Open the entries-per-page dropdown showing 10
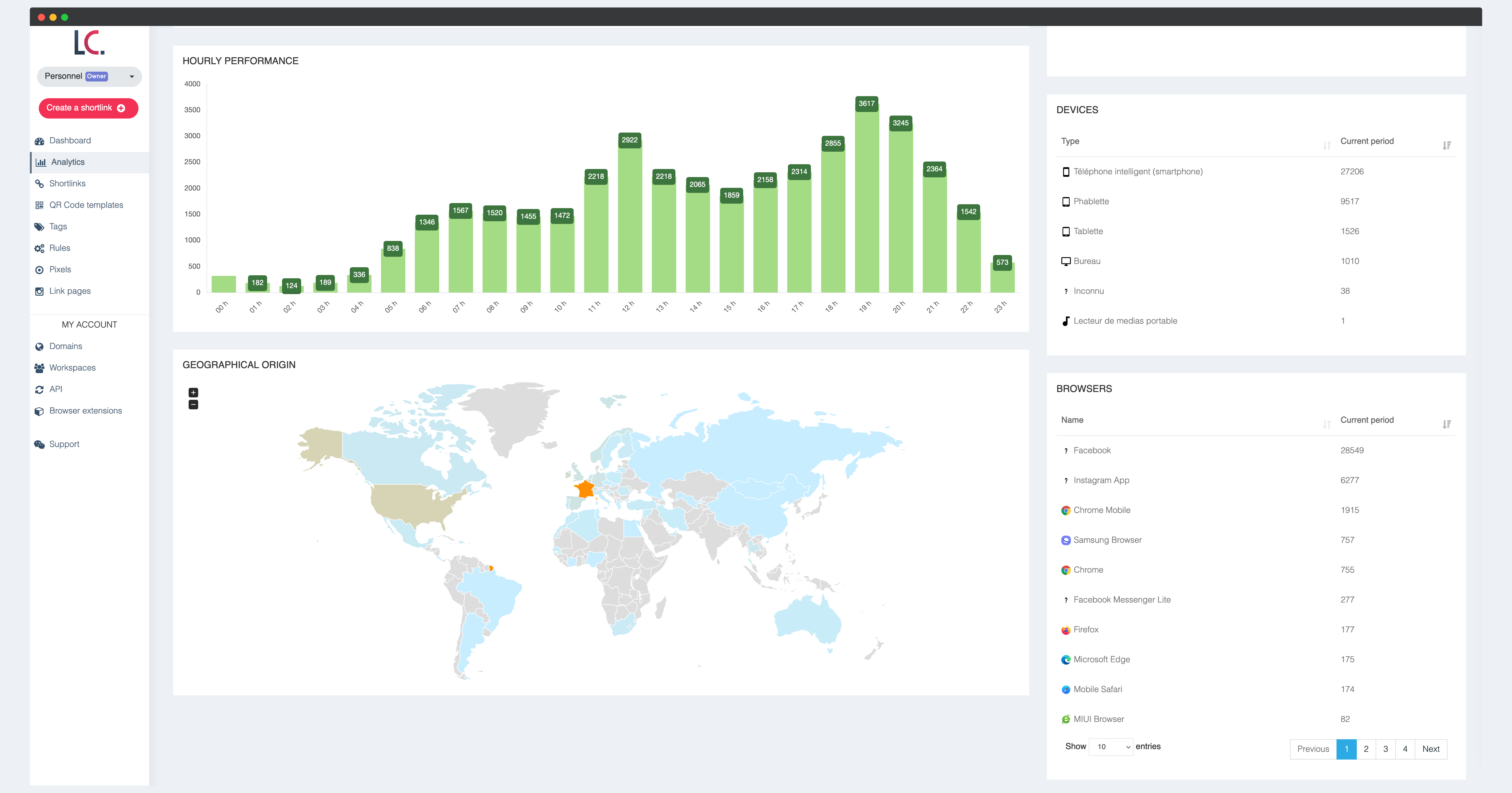Viewport: 1512px width, 793px height. click(1111, 747)
